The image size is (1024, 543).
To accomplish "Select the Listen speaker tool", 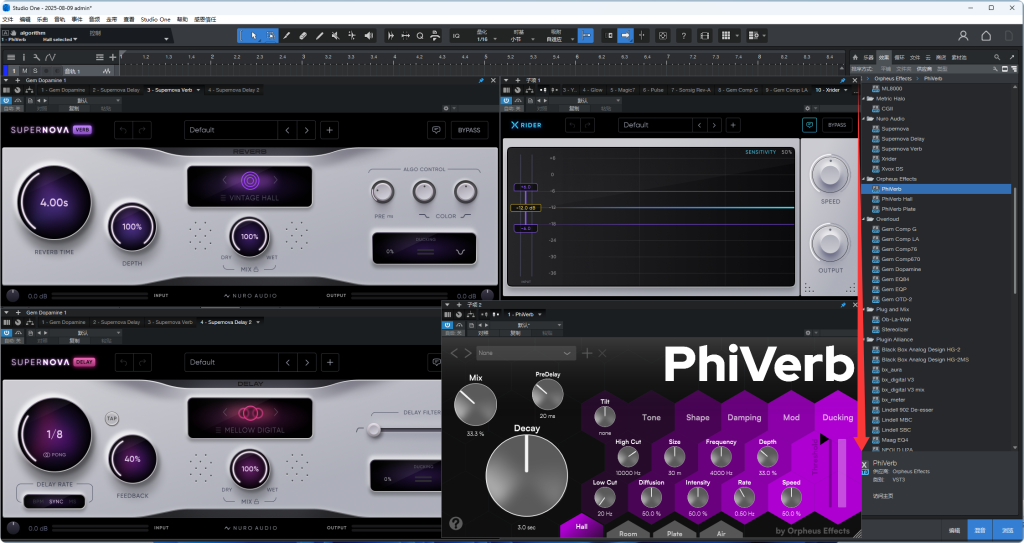I will coord(369,36).
